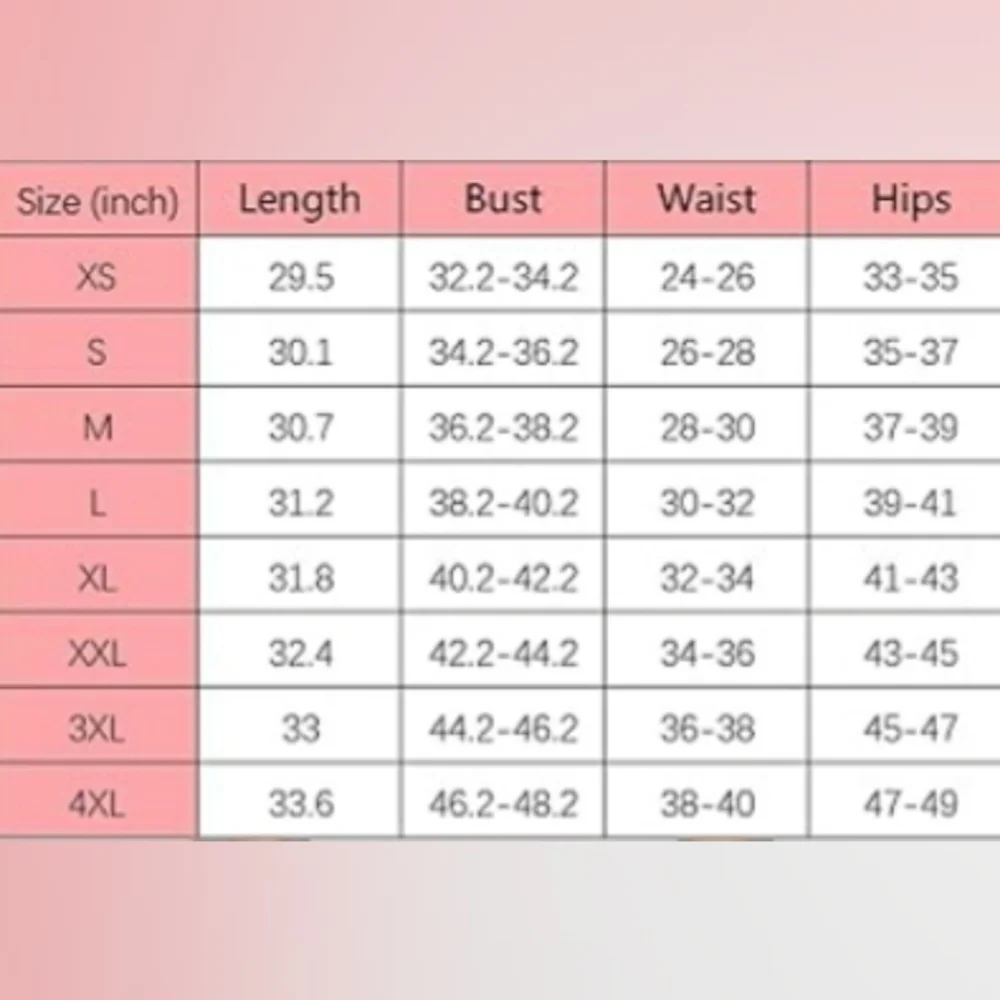Click the Hips column header

910,199
